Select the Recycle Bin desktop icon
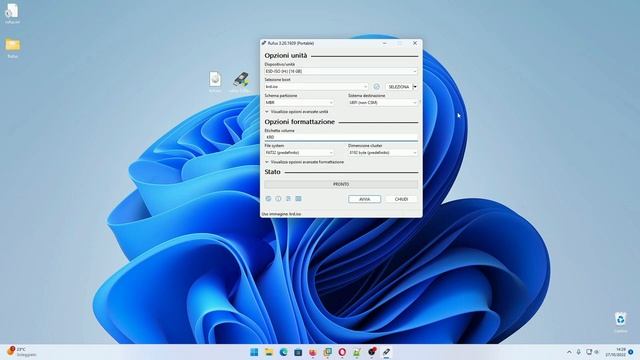This screenshot has height=360, width=640. 620,322
